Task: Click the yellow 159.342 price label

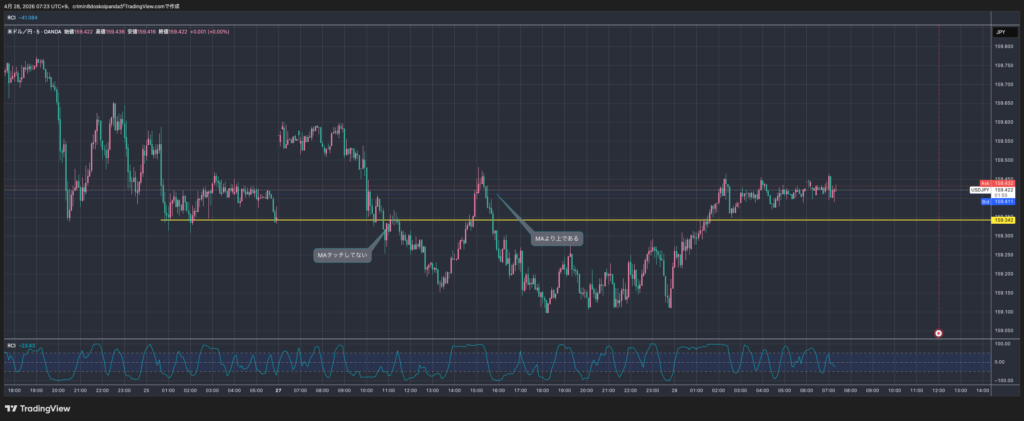Action: [1004, 220]
